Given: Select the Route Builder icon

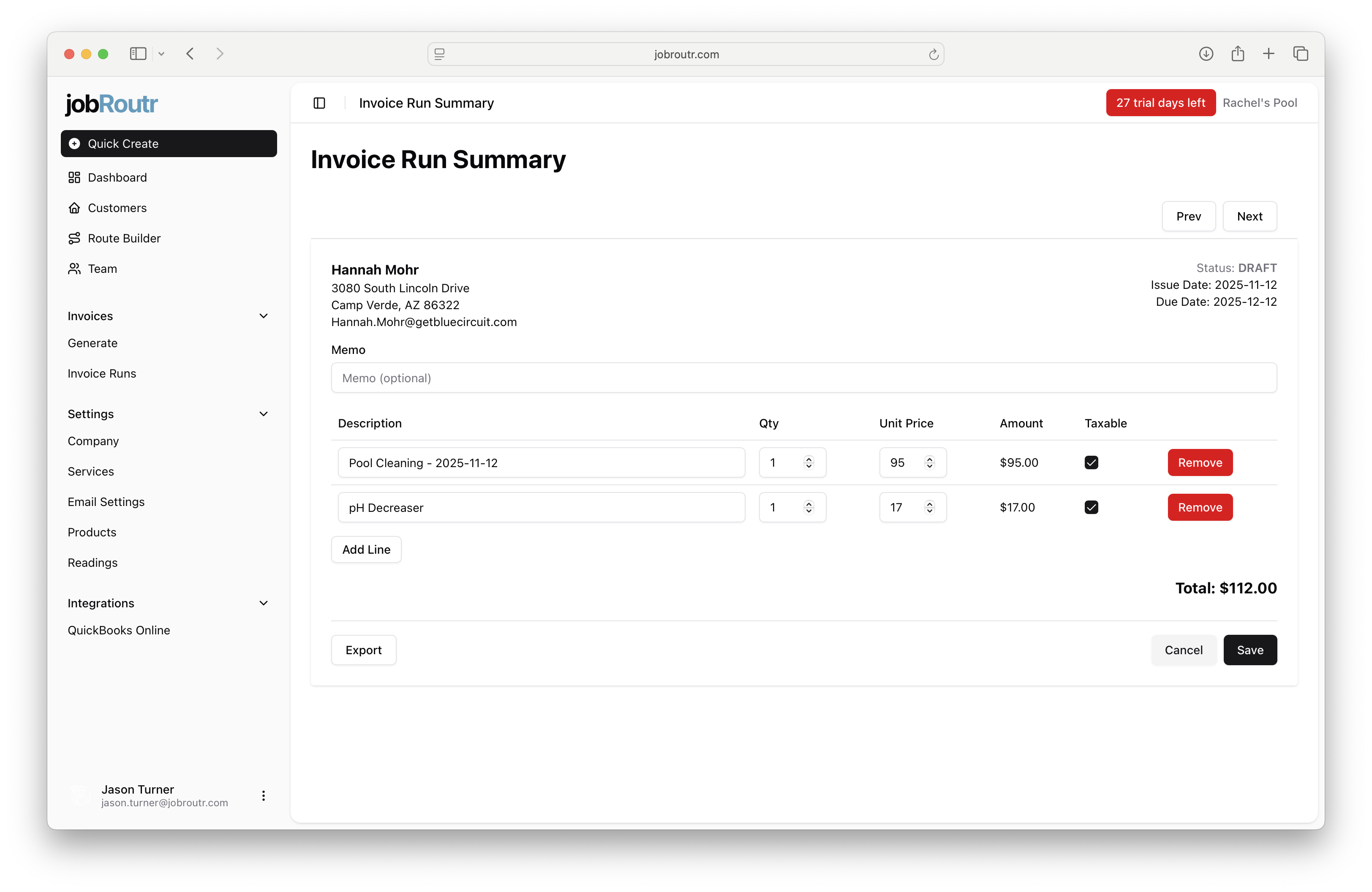Looking at the screenshot, I should pyautogui.click(x=75, y=238).
